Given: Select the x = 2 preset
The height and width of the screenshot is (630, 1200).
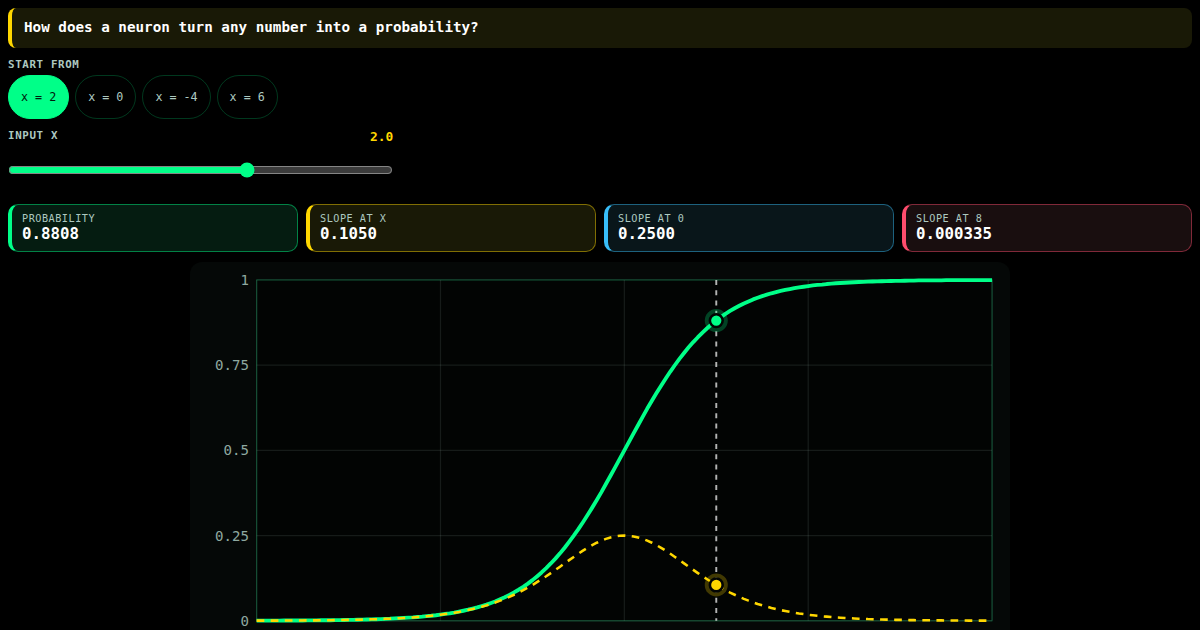Looking at the screenshot, I should click(x=39, y=97).
